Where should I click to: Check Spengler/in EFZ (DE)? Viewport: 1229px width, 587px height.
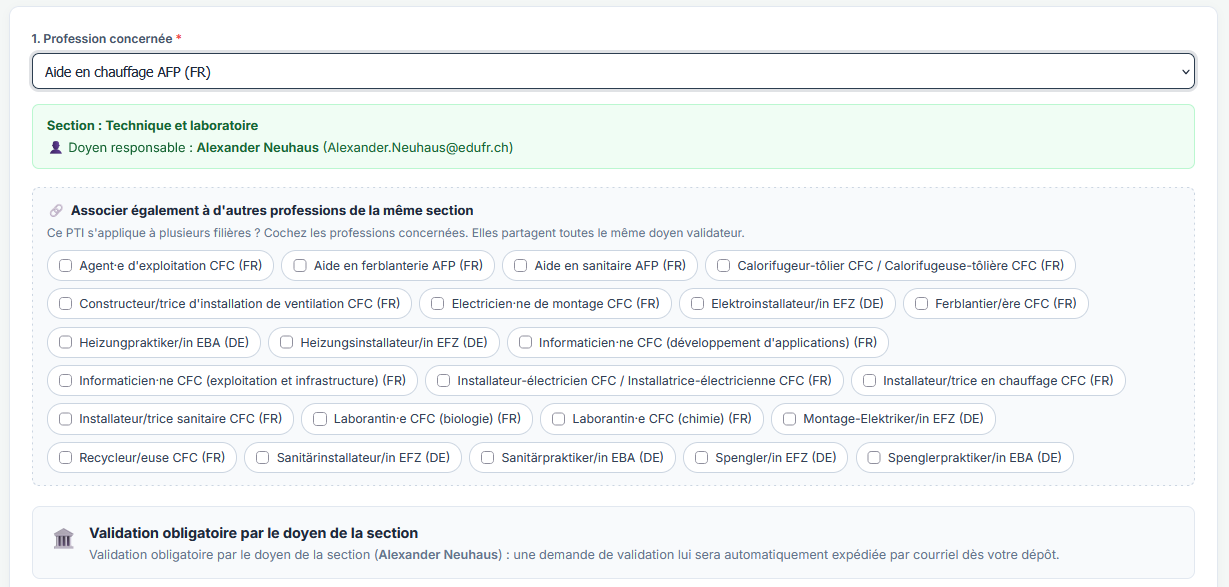pyautogui.click(x=702, y=458)
